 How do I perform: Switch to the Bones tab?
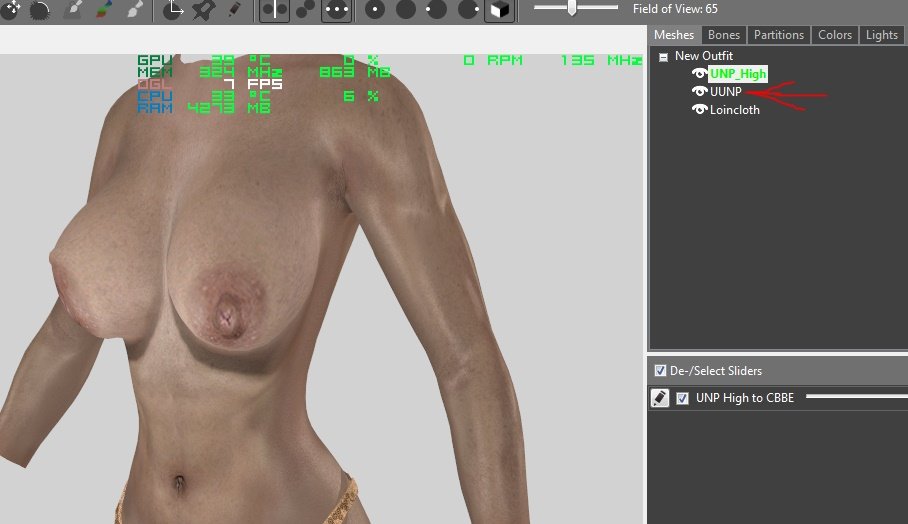tap(724, 35)
